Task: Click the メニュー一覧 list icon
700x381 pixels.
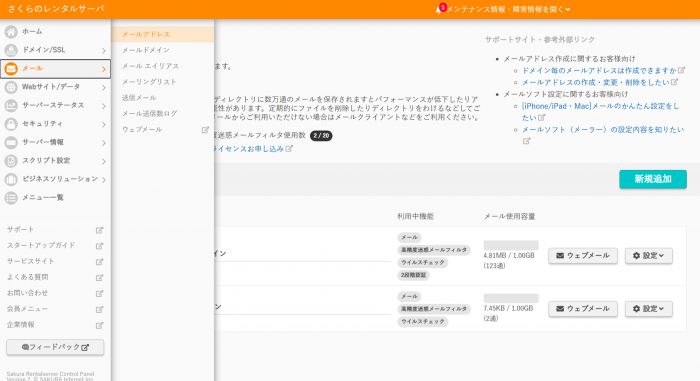Action: [x=11, y=197]
